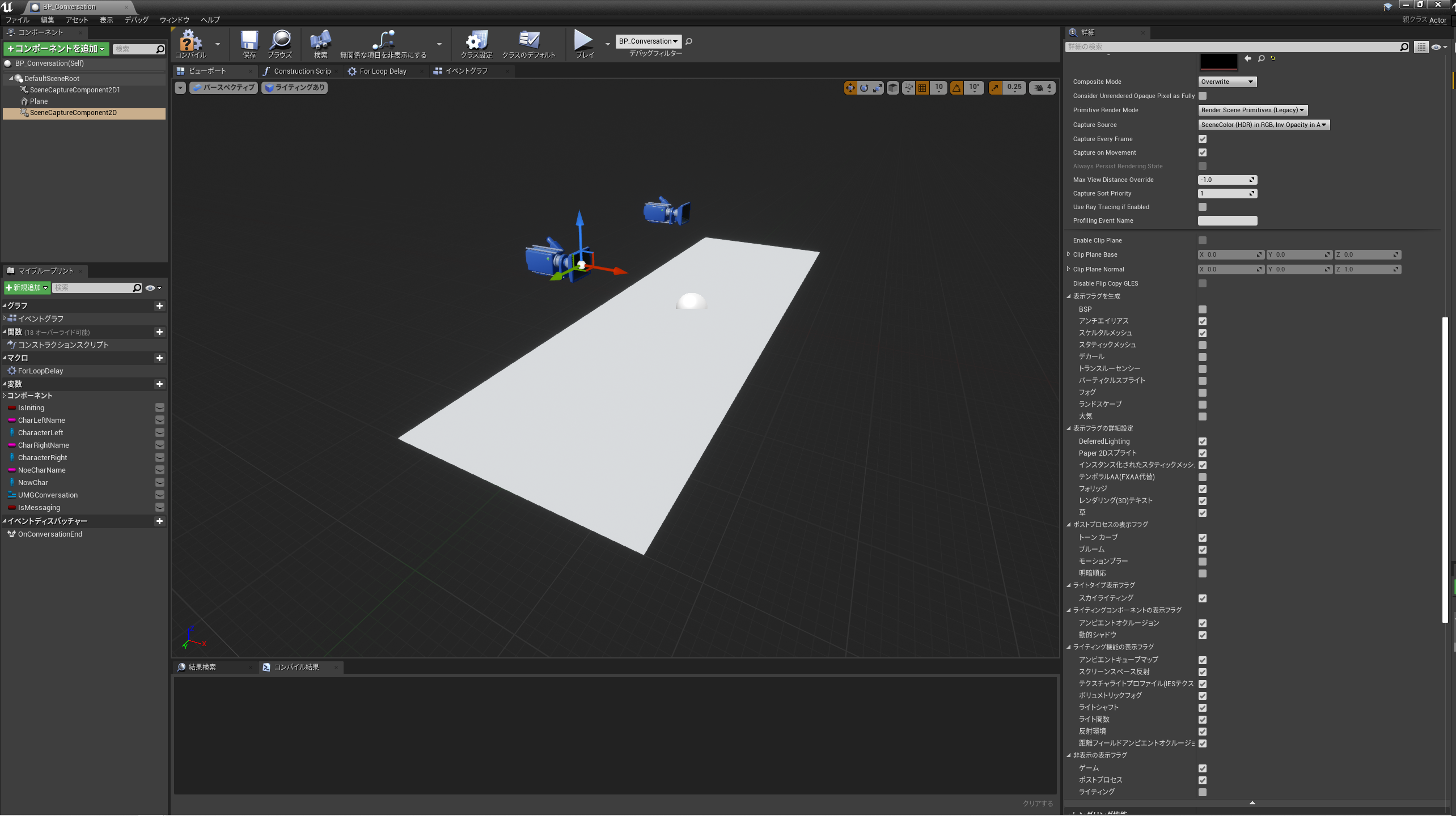This screenshot has height=816, width=1456.
Task: Open the Capture Source dropdown
Action: pos(1263,125)
